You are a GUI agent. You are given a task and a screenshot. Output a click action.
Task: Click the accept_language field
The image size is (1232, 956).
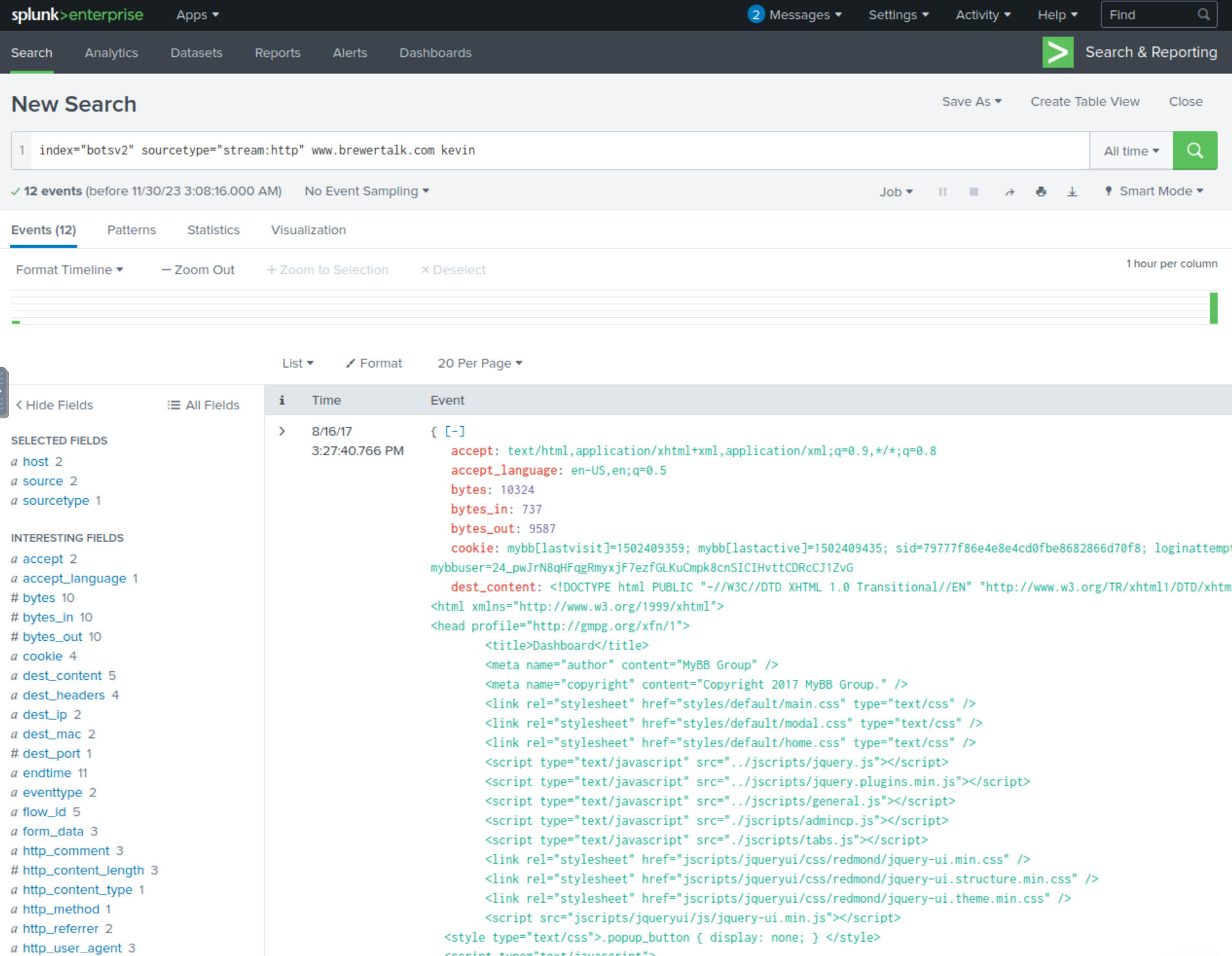point(75,578)
